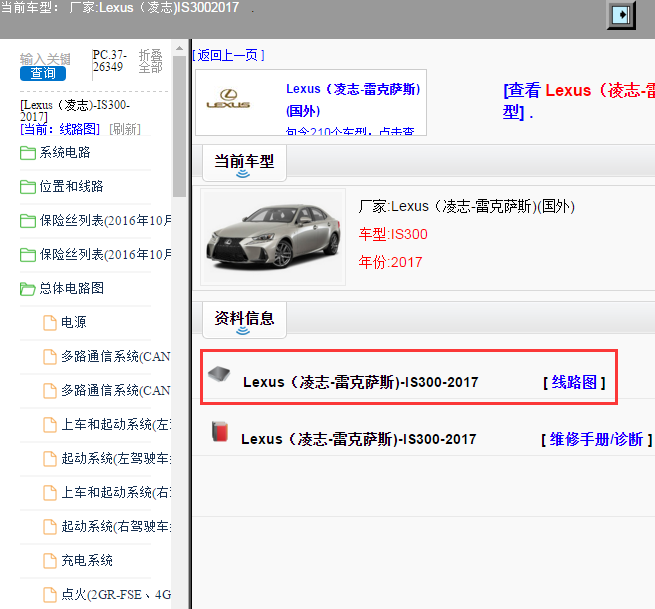The width and height of the screenshot is (655, 609).
Task: Expand the 位置和线路 folder
Action: pyautogui.click(x=71, y=186)
